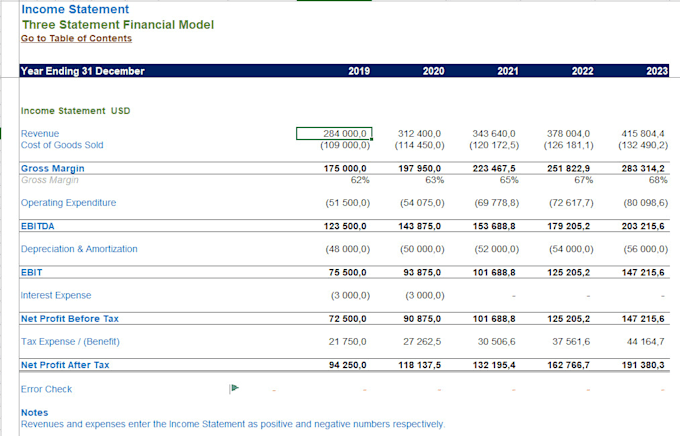Screen dimensions: 680x436
Task: Click the Operating Expenditure label
Action: tap(69, 203)
